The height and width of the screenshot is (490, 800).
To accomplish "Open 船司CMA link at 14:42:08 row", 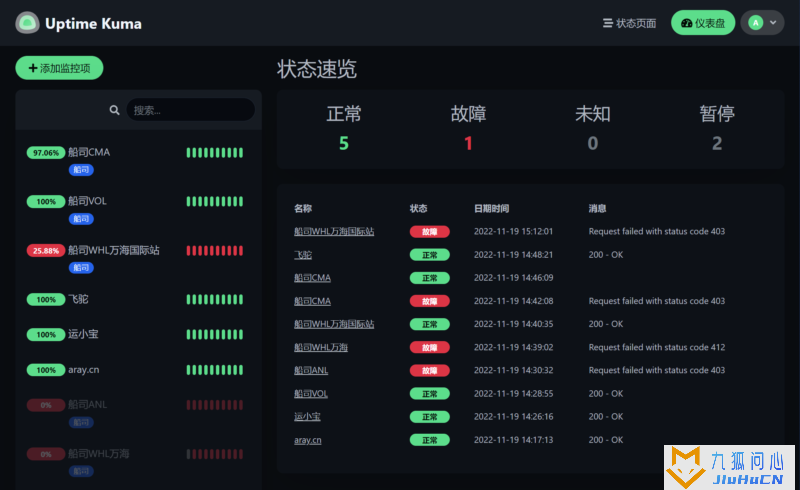I will [312, 301].
